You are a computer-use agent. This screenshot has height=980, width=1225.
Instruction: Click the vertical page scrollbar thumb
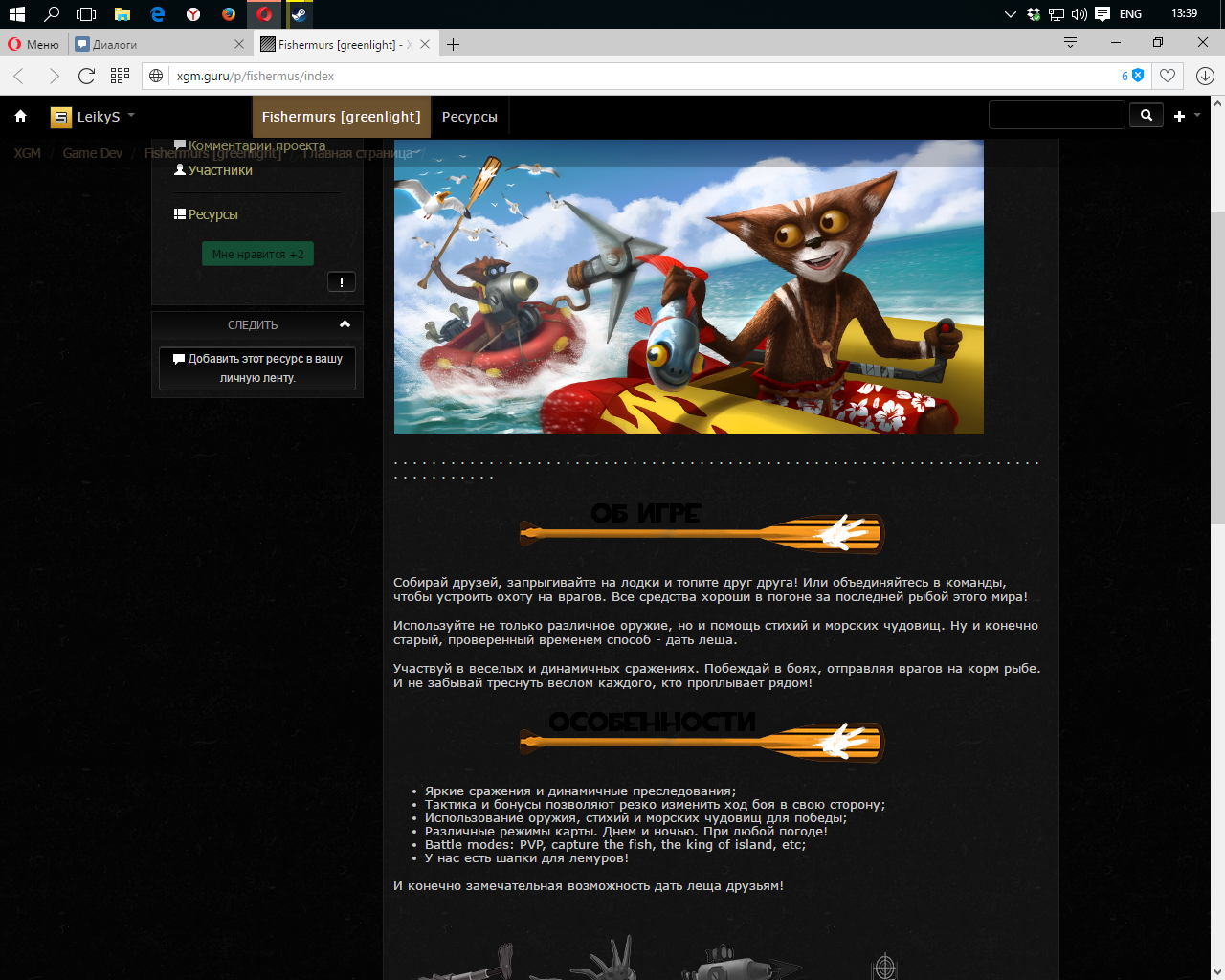(1217, 368)
